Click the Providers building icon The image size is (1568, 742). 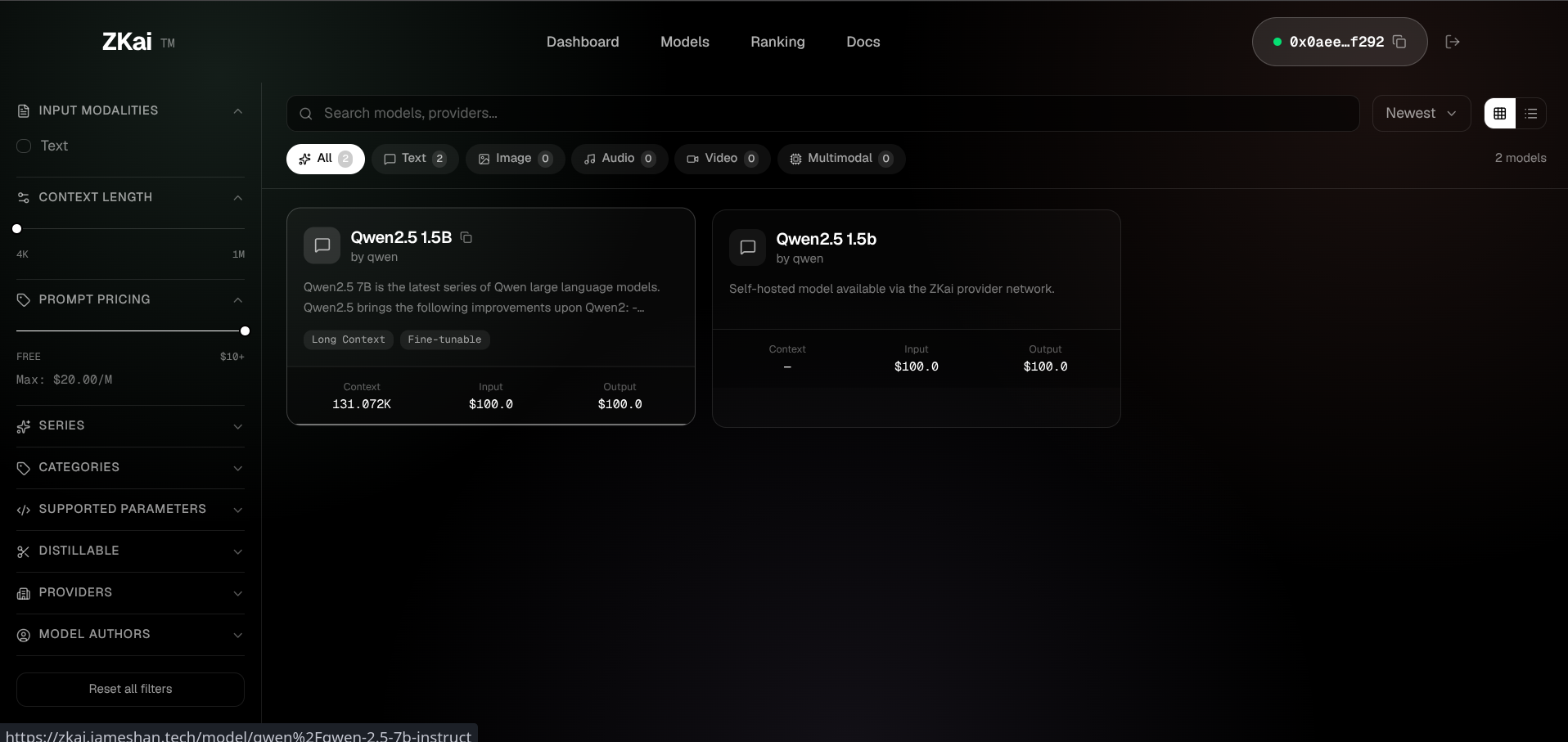[x=24, y=593]
